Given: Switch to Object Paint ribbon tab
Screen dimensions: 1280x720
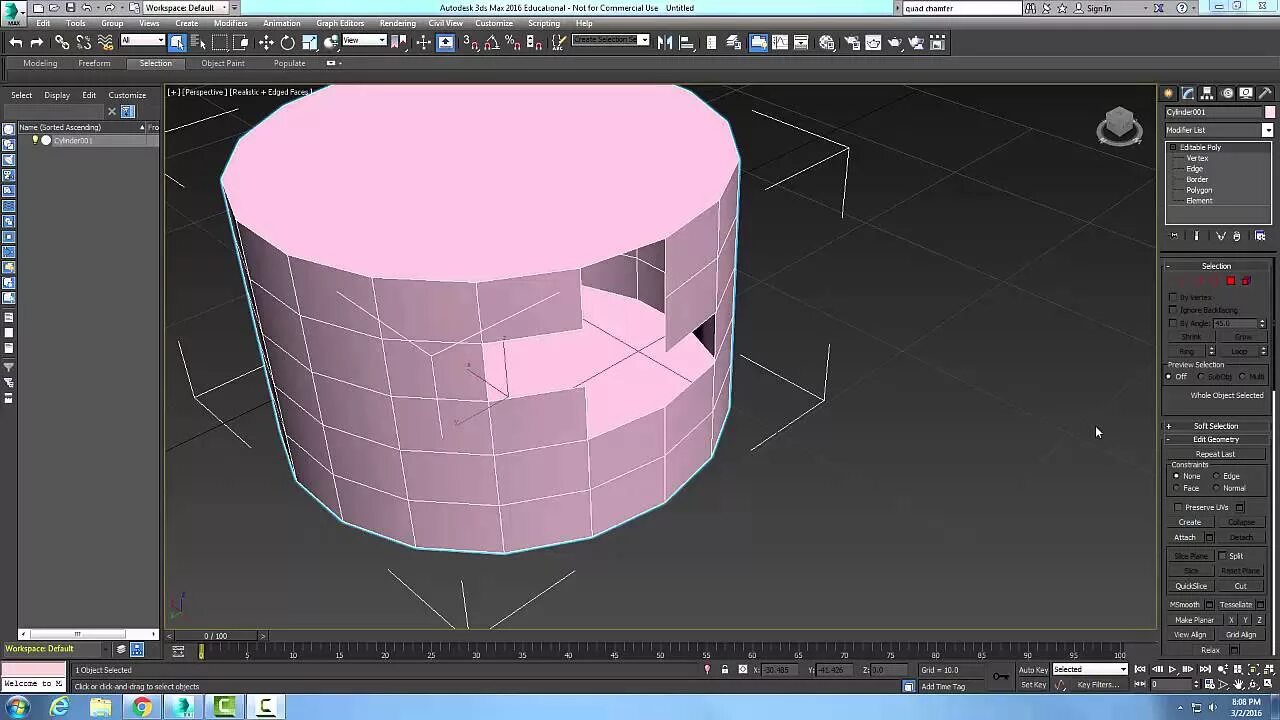Looking at the screenshot, I should (222, 63).
